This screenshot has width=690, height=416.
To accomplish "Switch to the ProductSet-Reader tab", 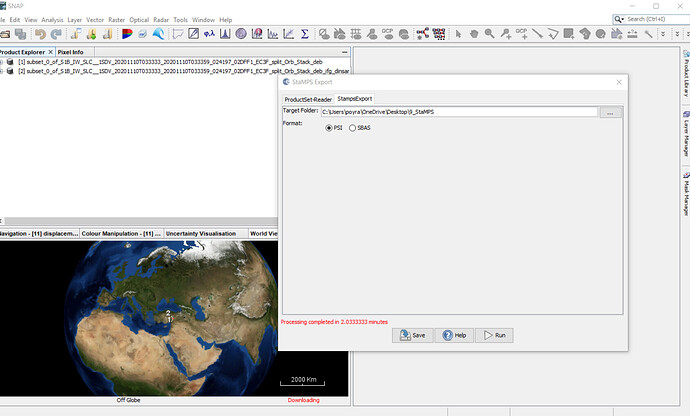I will point(308,99).
